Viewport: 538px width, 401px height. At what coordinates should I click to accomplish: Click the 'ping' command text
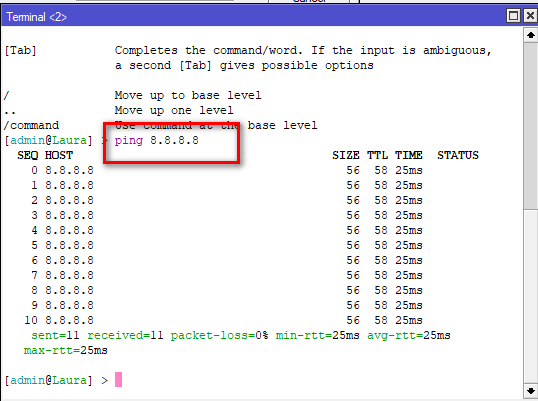129,141
